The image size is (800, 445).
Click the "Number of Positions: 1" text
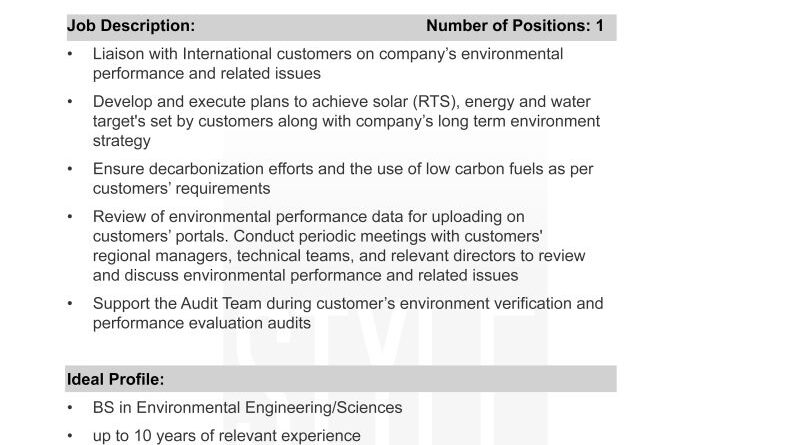point(514,27)
